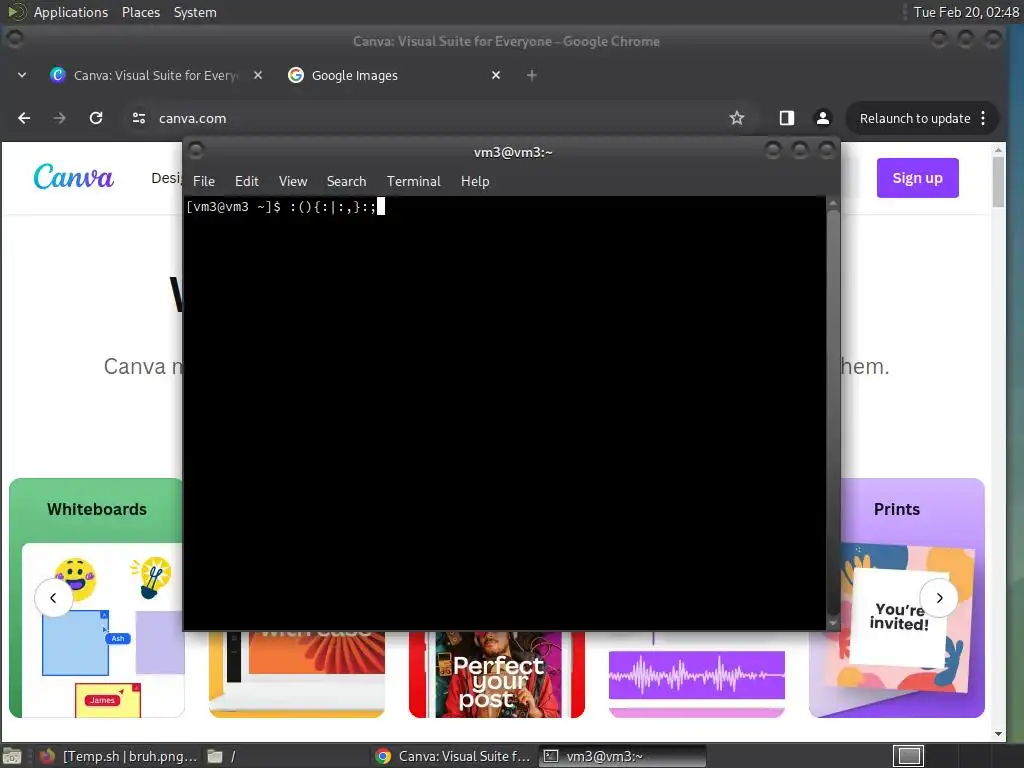Close the Canva tab
Screen dimensions: 1024x768
[x=258, y=75]
